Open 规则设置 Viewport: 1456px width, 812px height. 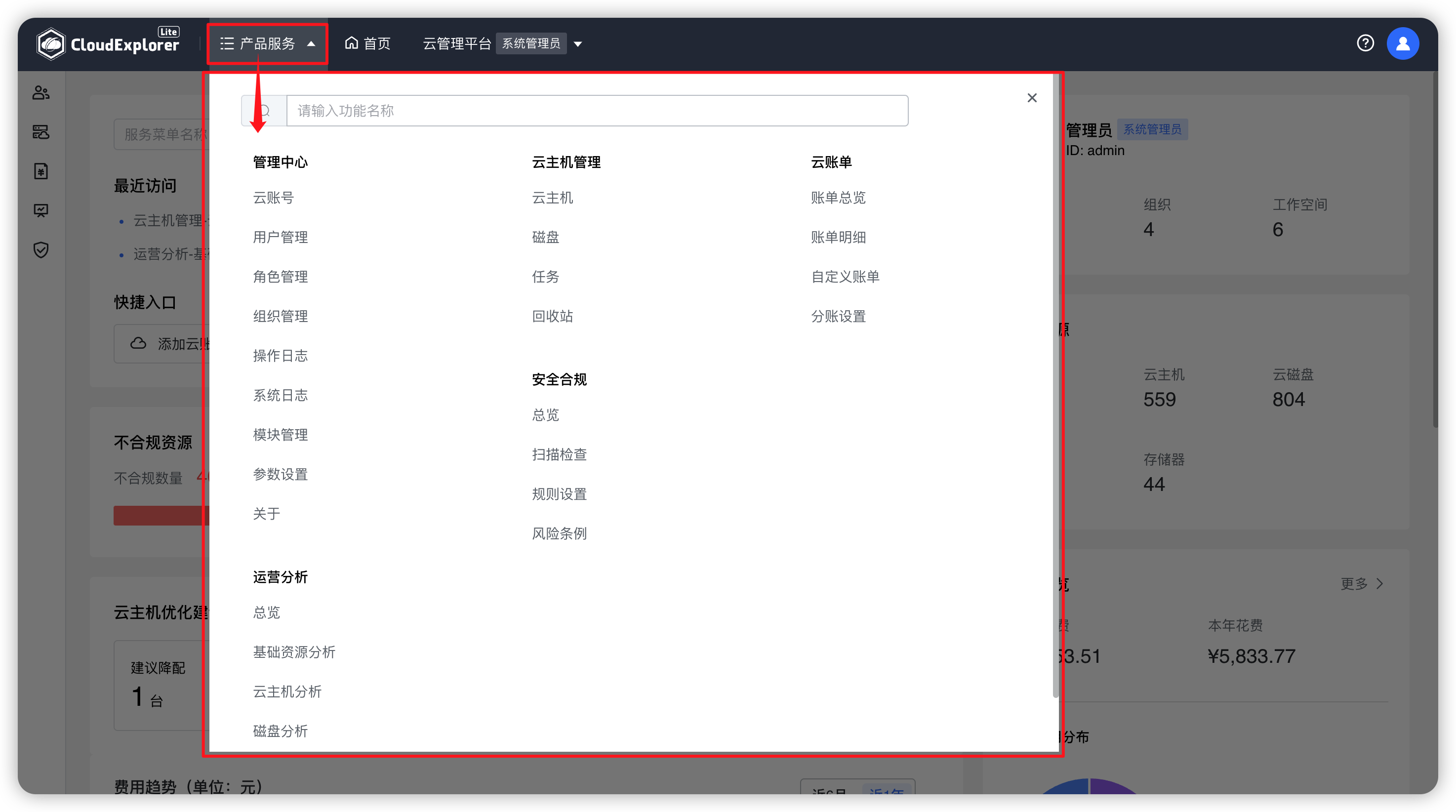(559, 494)
